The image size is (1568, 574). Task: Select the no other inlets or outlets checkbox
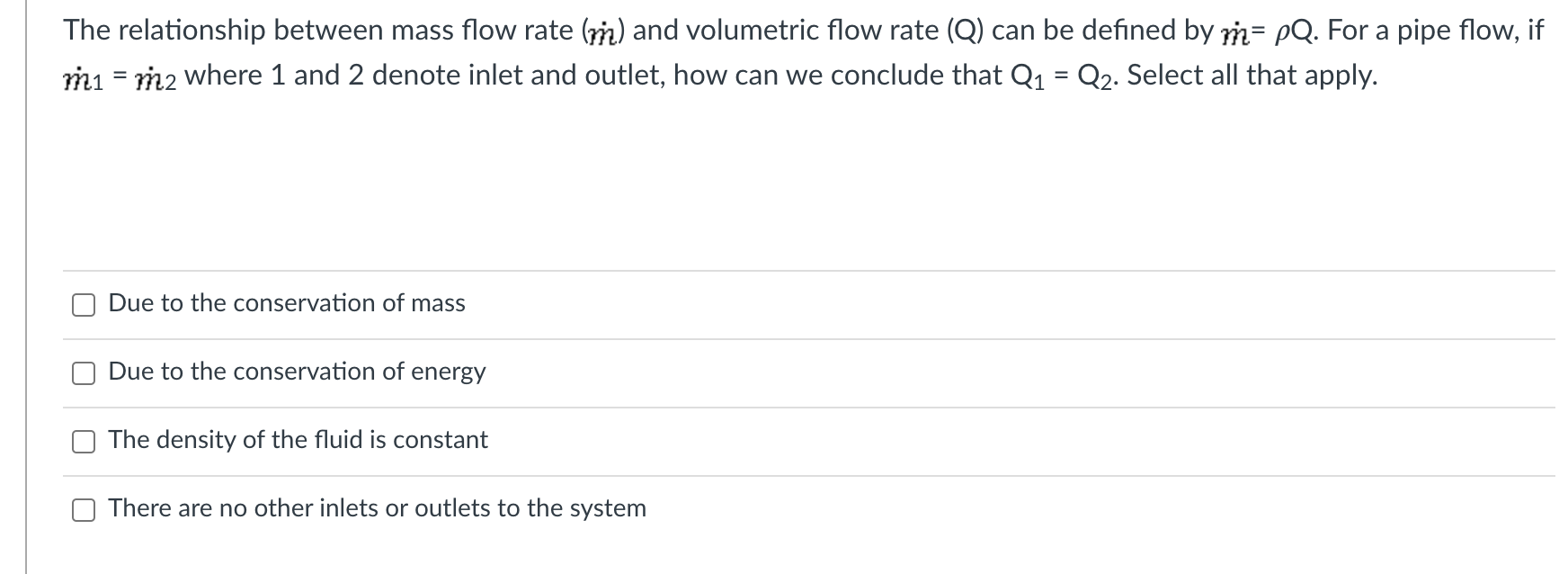(x=84, y=510)
